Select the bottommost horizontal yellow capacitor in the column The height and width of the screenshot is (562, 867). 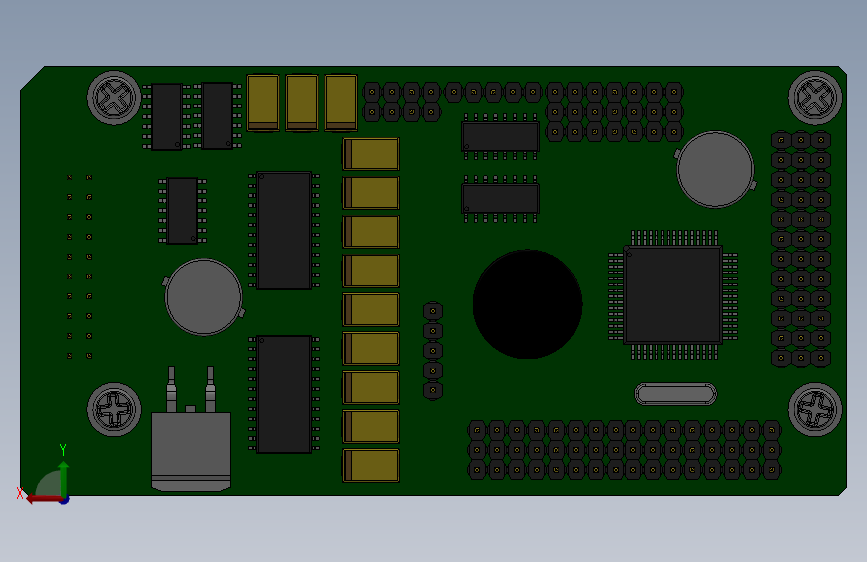370,465
